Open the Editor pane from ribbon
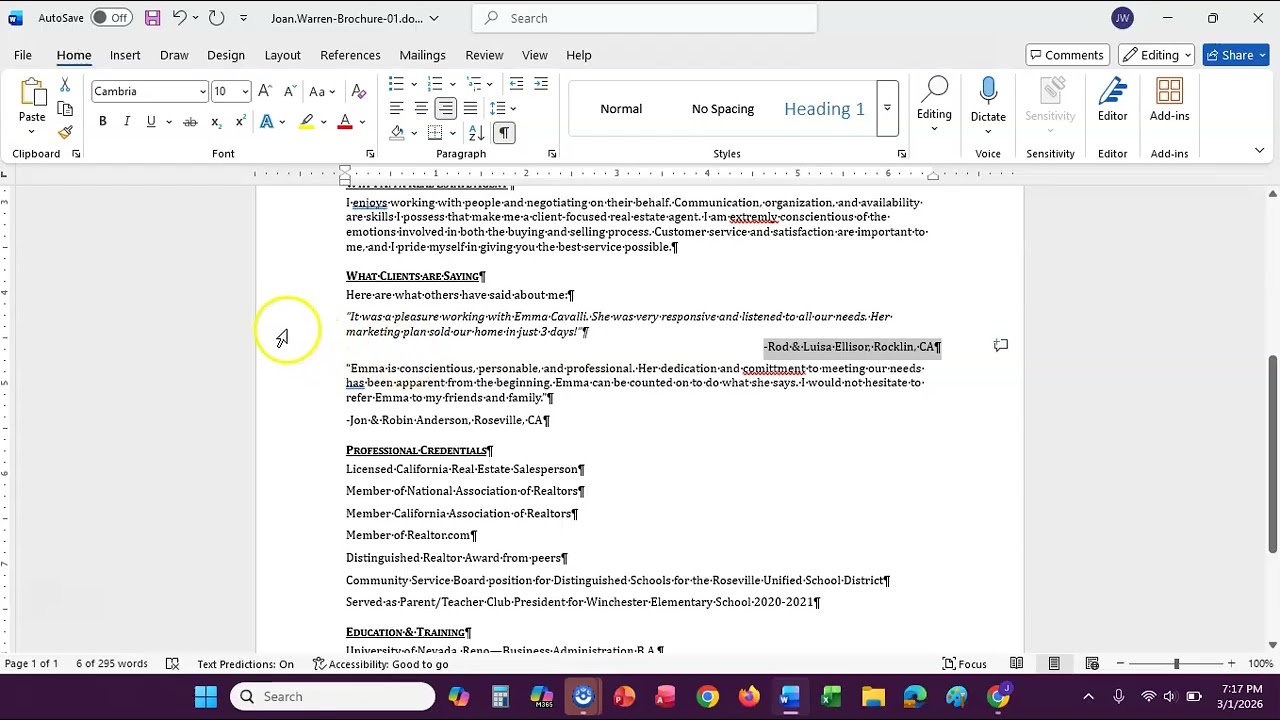This screenshot has height=720, width=1280. 1112,100
